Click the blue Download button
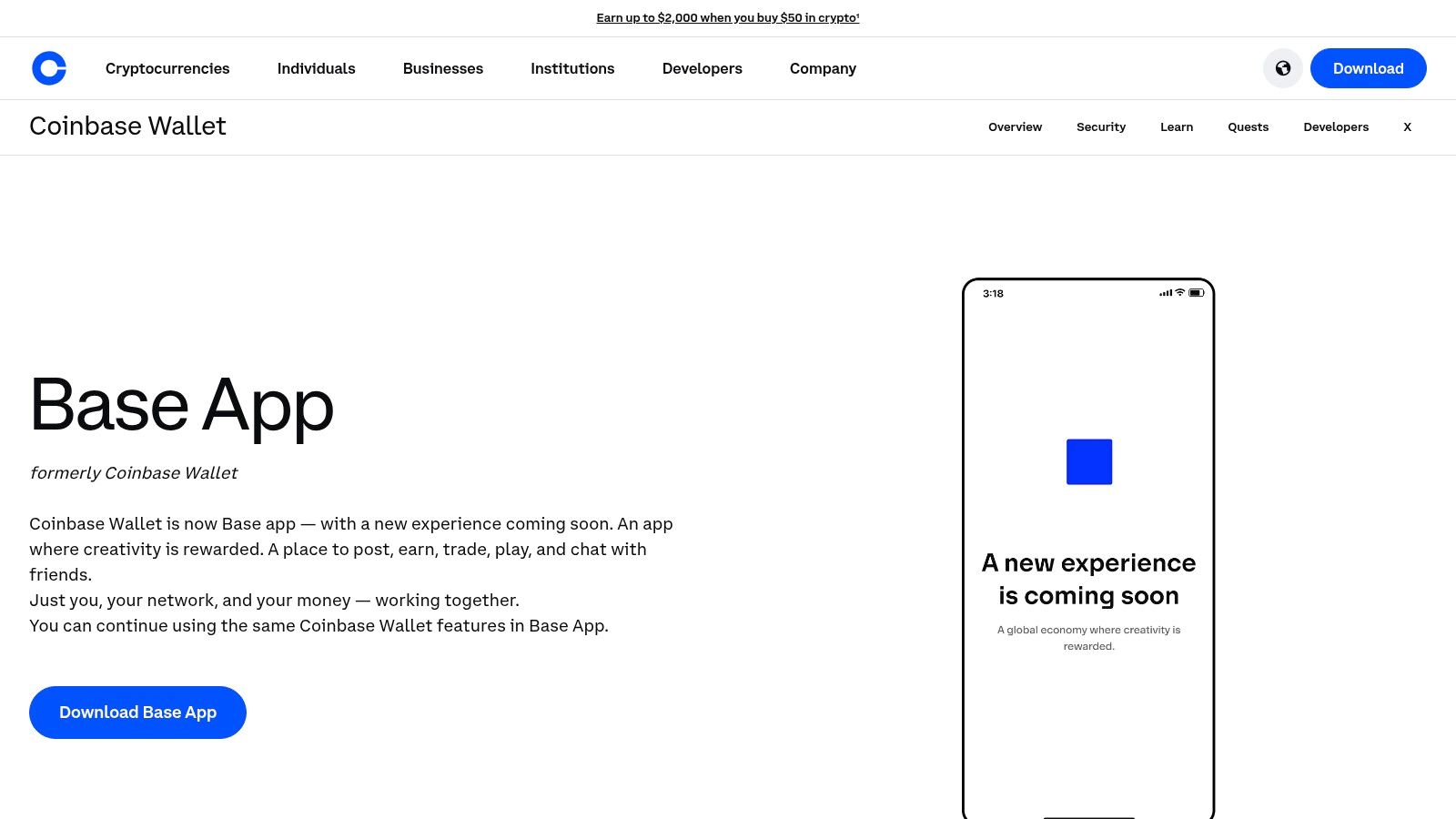This screenshot has height=819, width=1456. (1368, 68)
